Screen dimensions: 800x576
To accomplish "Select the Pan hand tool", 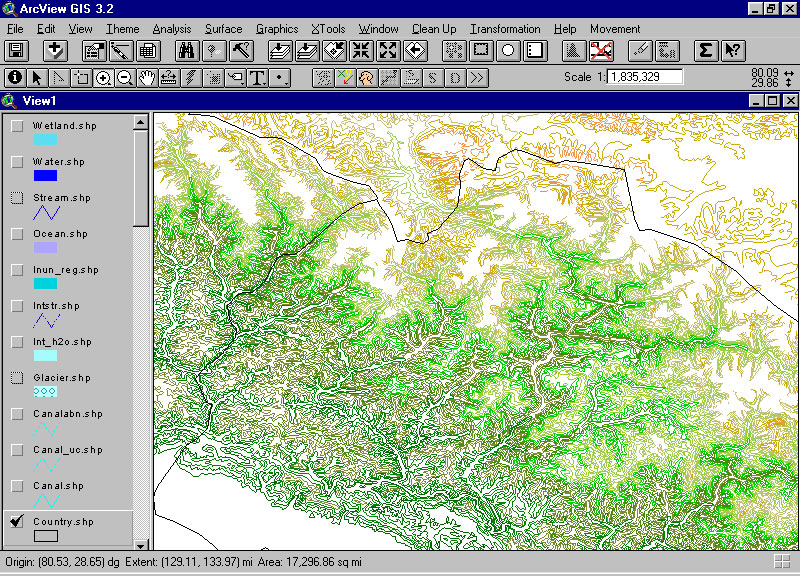I will [147, 77].
